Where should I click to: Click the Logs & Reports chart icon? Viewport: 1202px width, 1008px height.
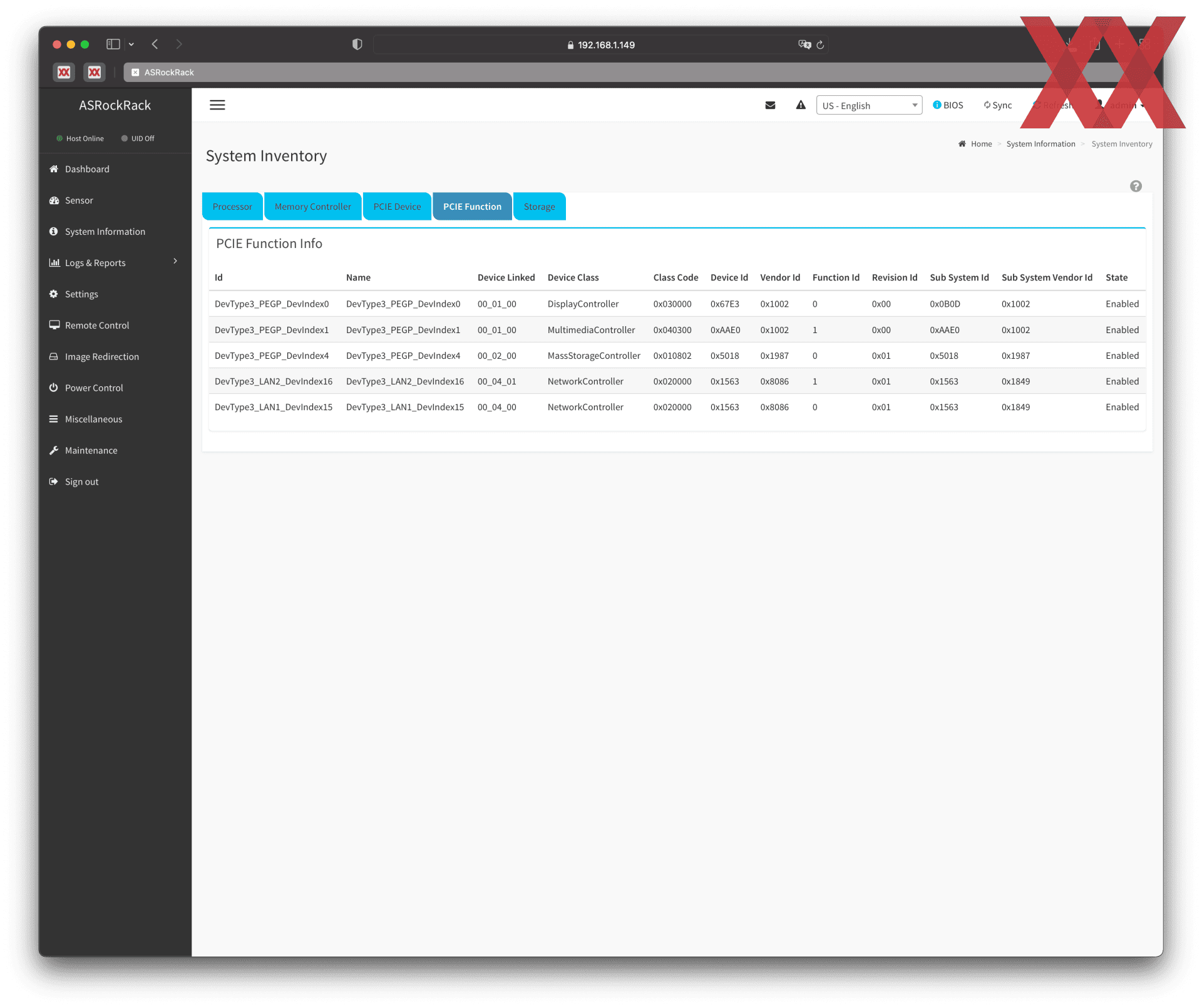tap(54, 262)
